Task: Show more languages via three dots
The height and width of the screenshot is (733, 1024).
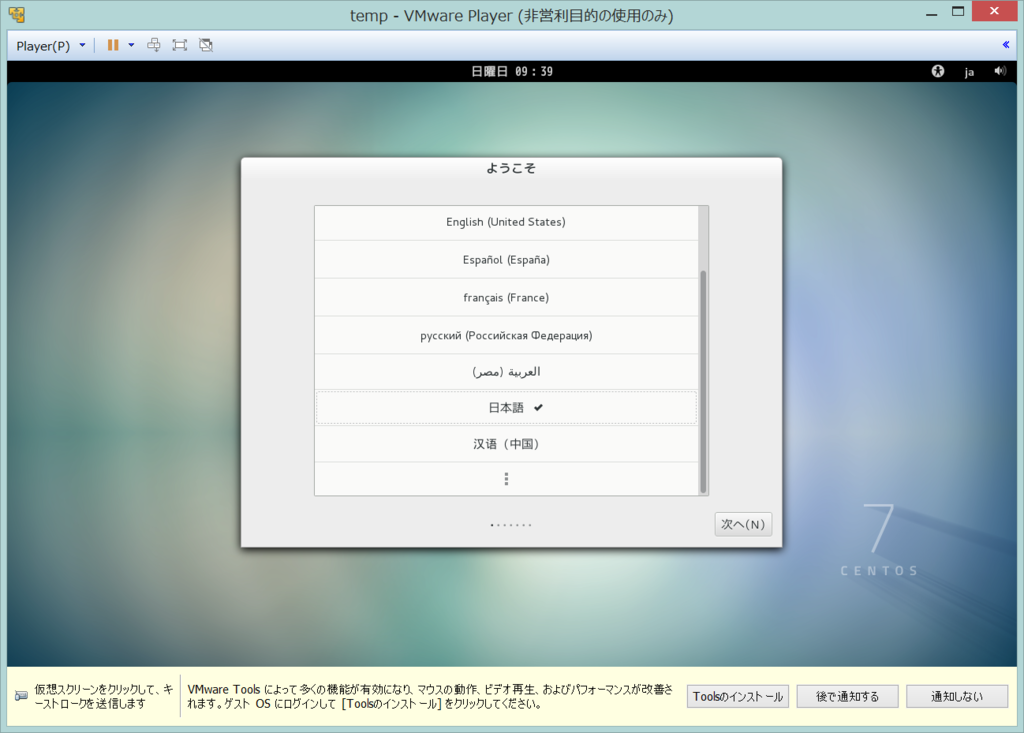Action: coord(506,479)
